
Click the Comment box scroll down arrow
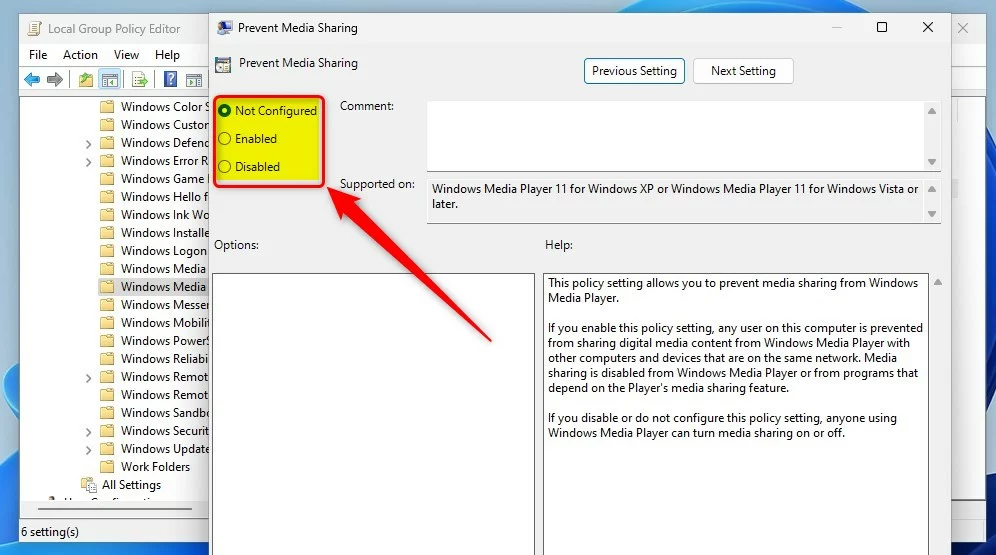[x=932, y=161]
